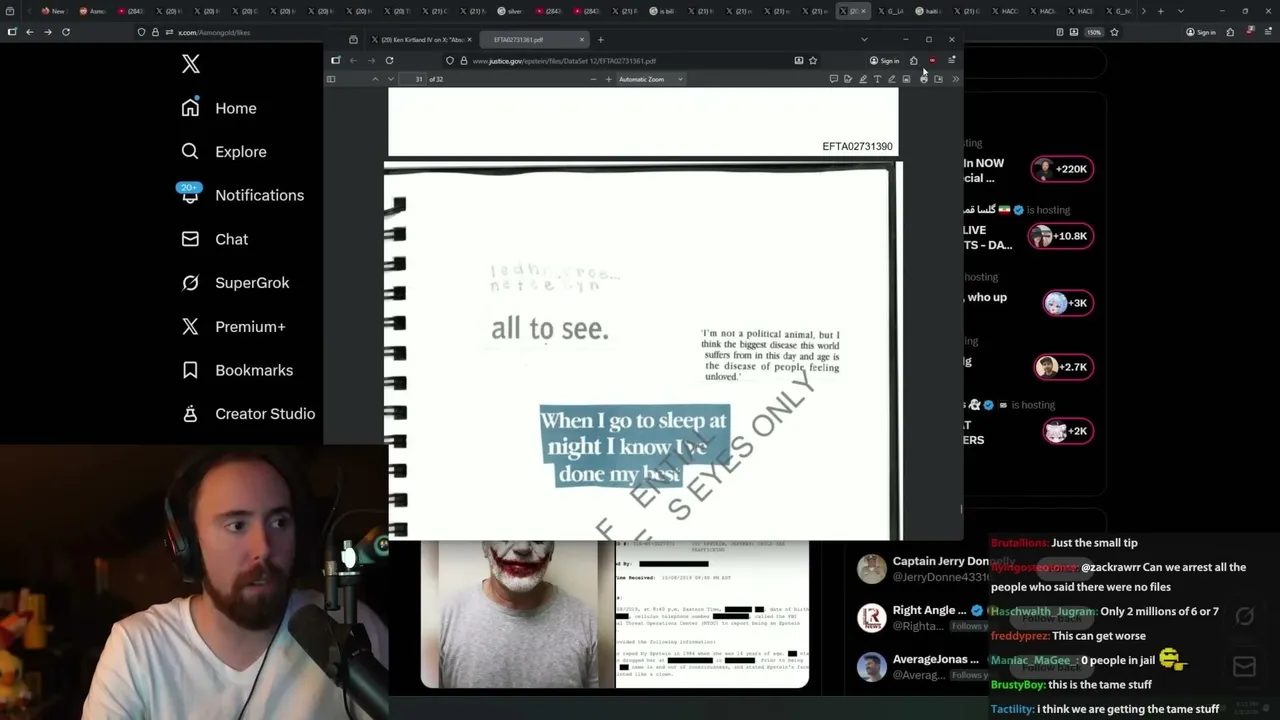The width and height of the screenshot is (1280, 720).
Task: Click the 150% zoom indicator in background window
Action: pyautogui.click(x=1095, y=32)
